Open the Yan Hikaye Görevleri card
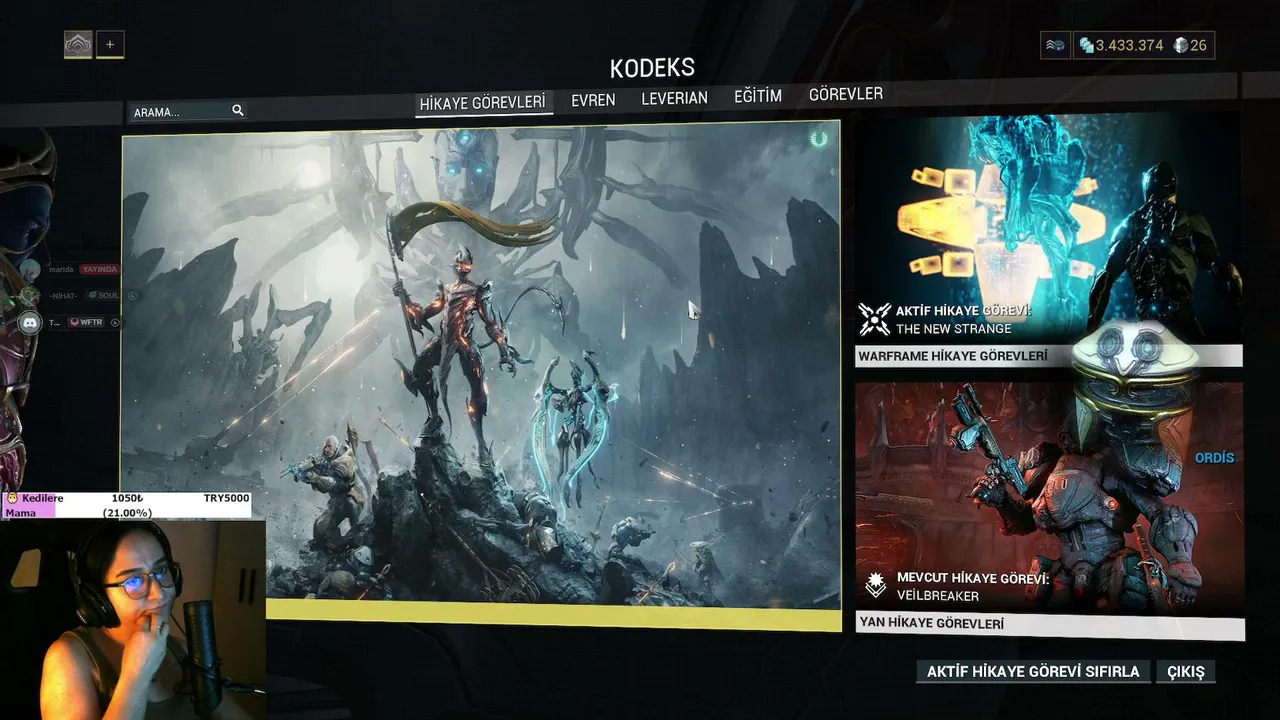 coord(1050,510)
